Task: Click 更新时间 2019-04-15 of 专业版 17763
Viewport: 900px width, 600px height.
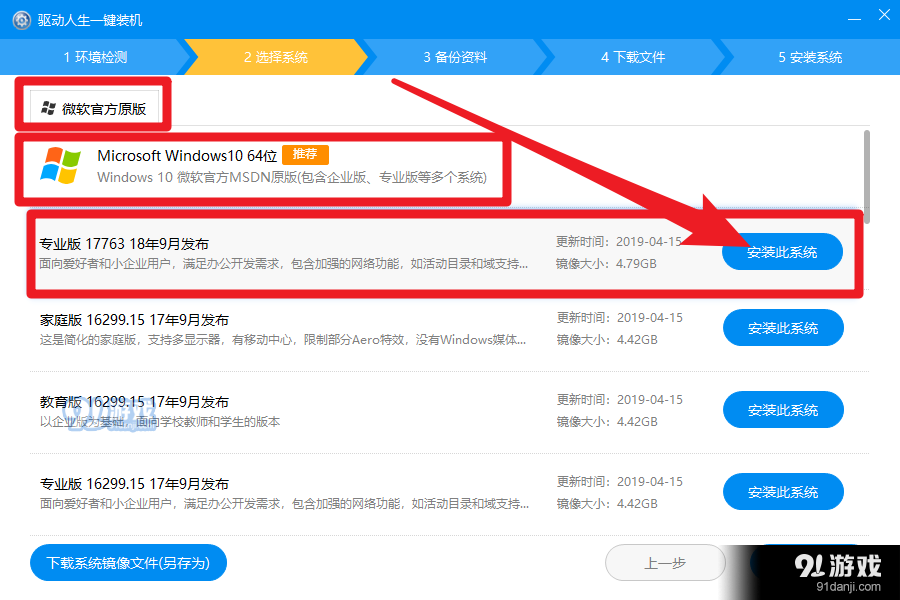Action: [619, 242]
